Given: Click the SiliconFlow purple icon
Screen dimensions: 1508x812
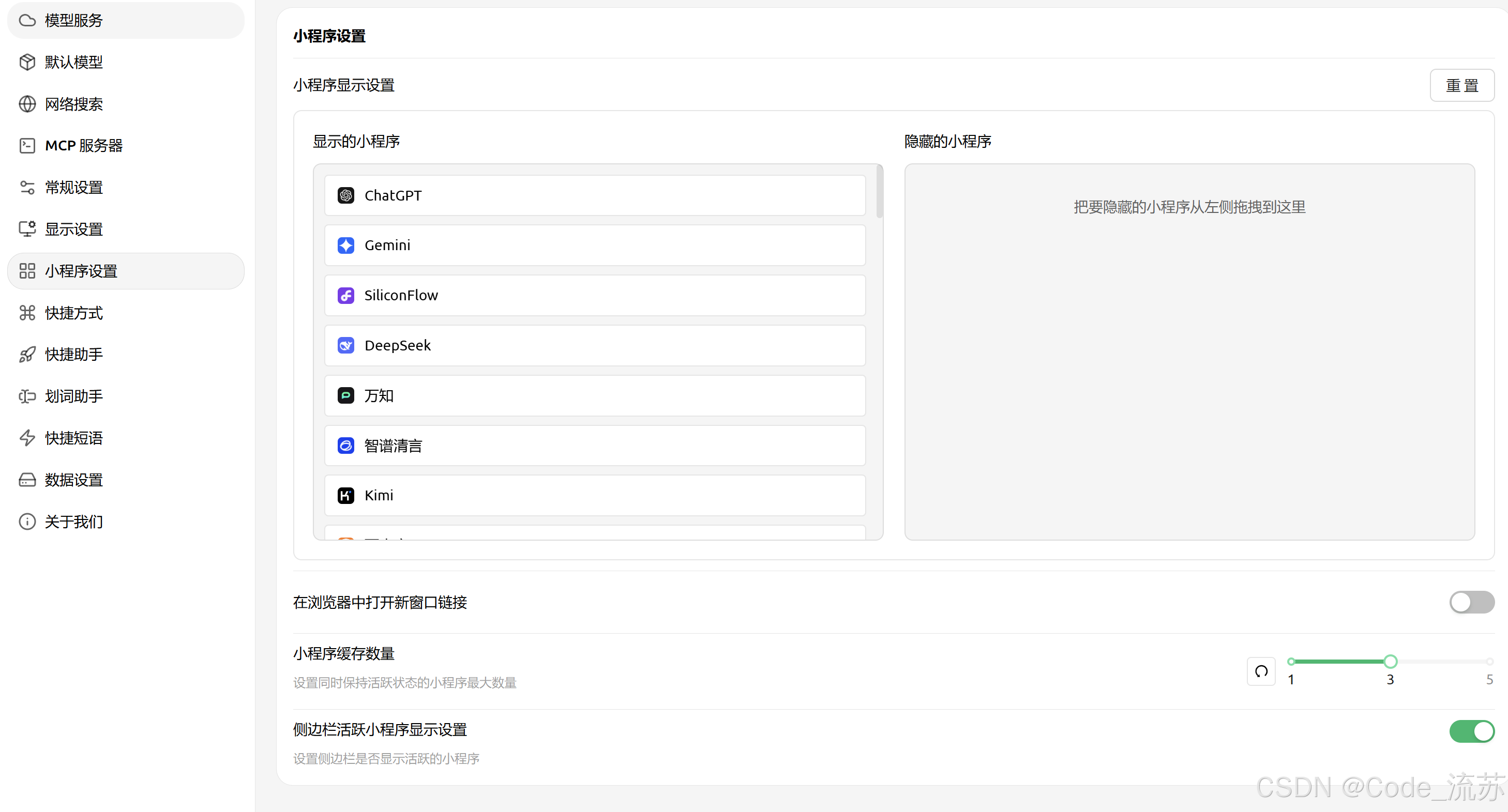Looking at the screenshot, I should [x=346, y=296].
